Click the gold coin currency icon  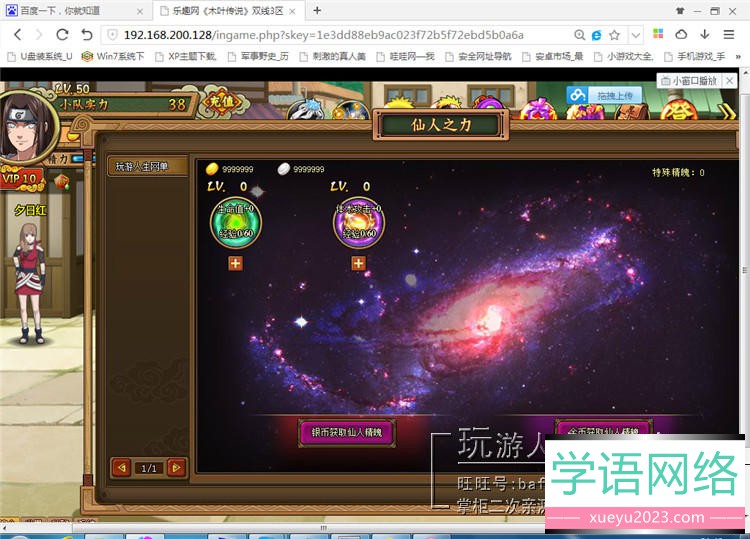(x=211, y=169)
